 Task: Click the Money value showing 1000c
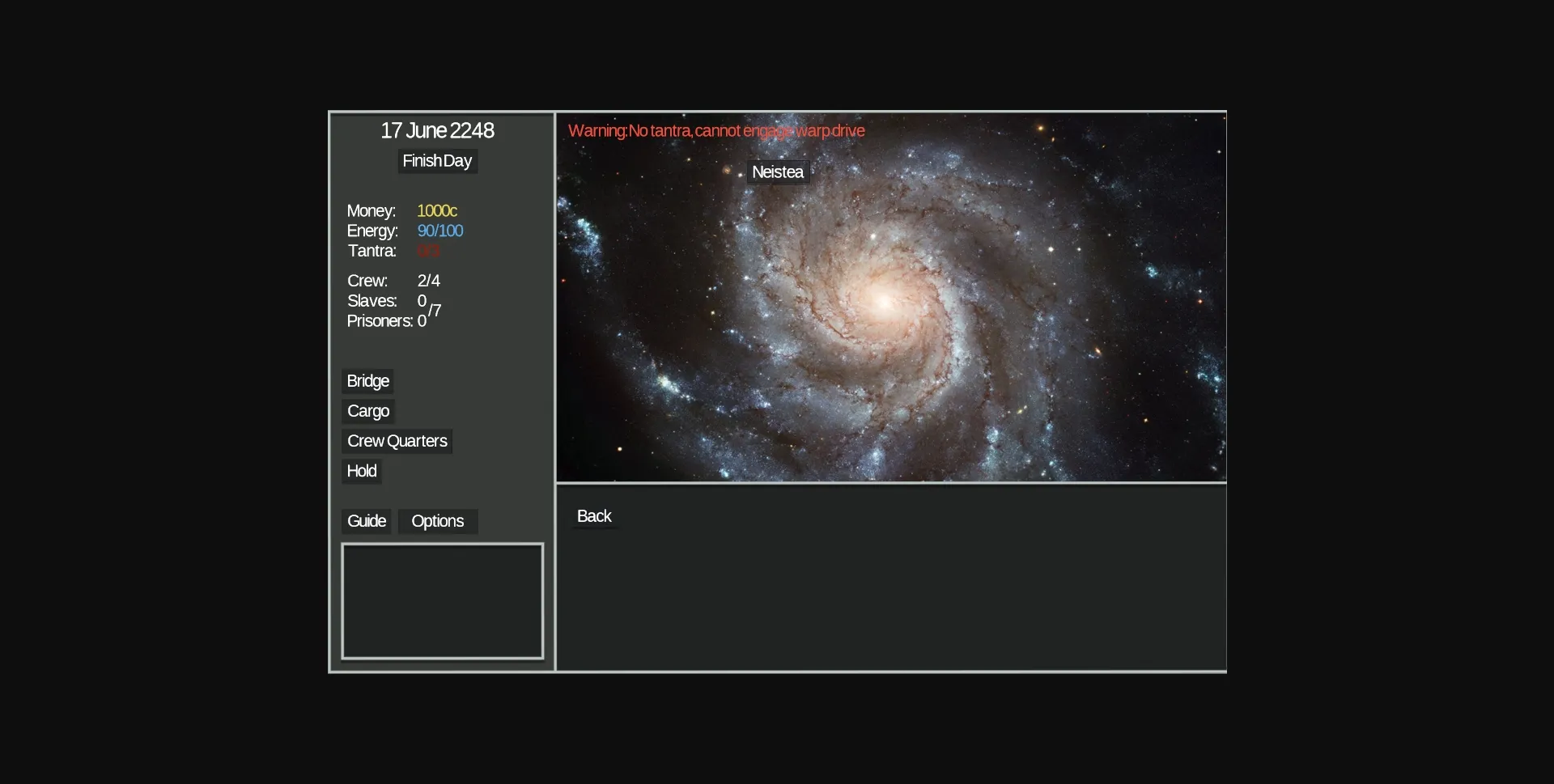click(437, 210)
